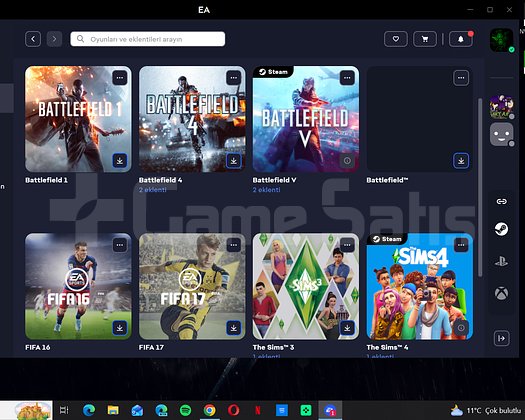Open the three-dot menu on Battlefield V
The width and height of the screenshot is (525, 420).
(x=347, y=78)
